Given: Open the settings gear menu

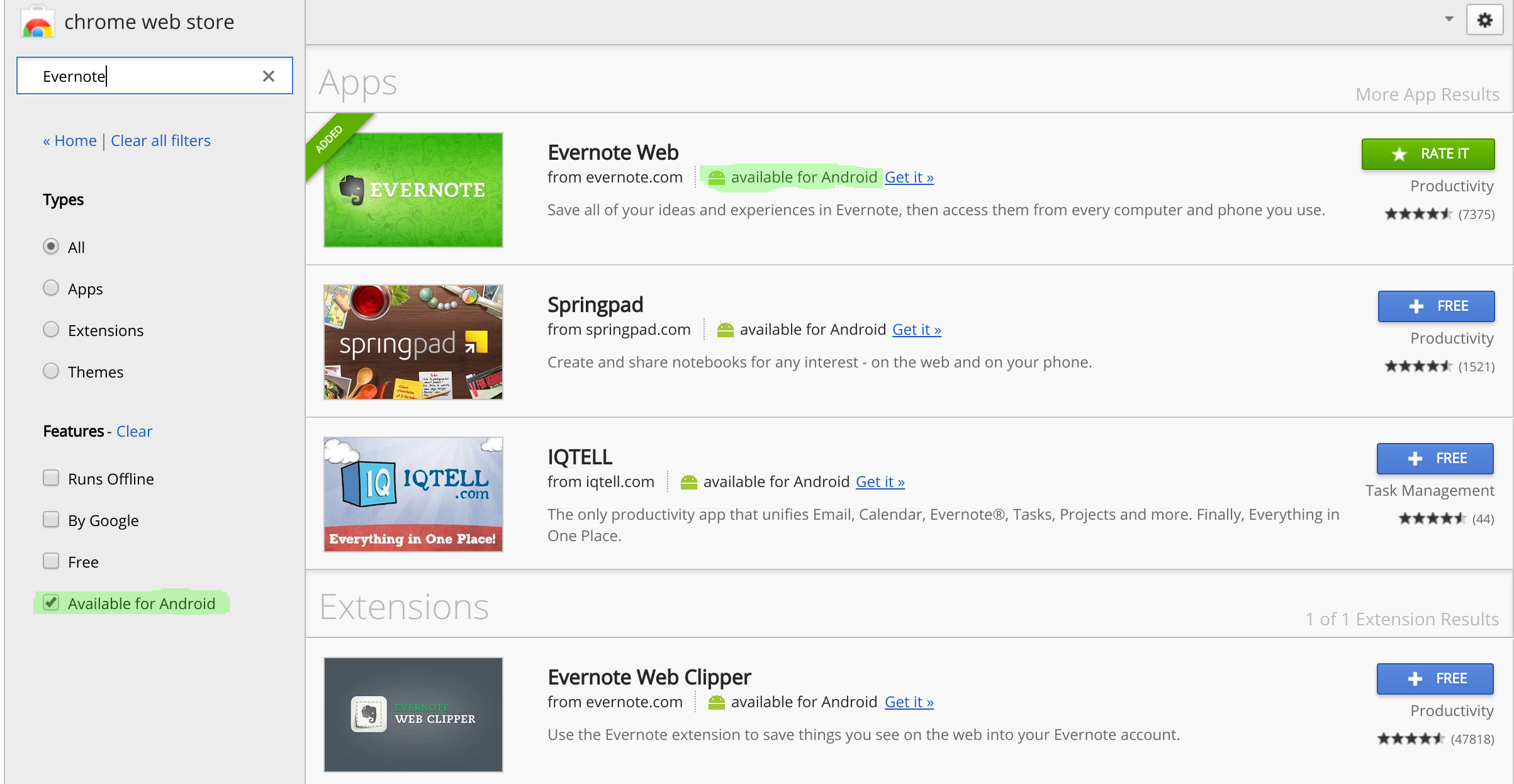Looking at the screenshot, I should 1484,20.
